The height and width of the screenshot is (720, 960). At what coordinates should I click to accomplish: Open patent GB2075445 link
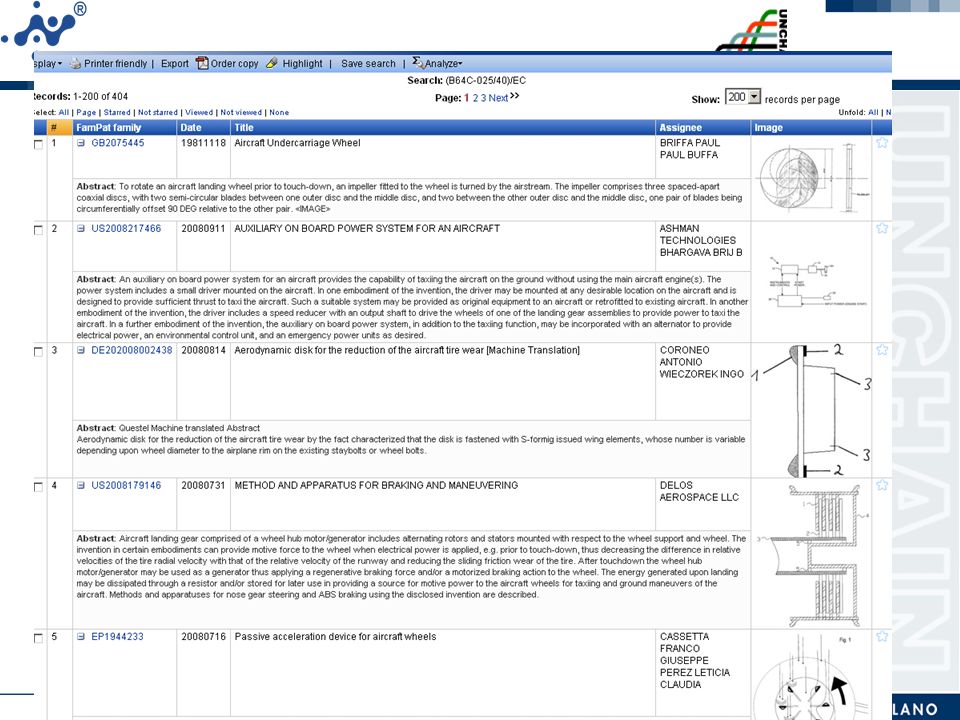[118, 143]
